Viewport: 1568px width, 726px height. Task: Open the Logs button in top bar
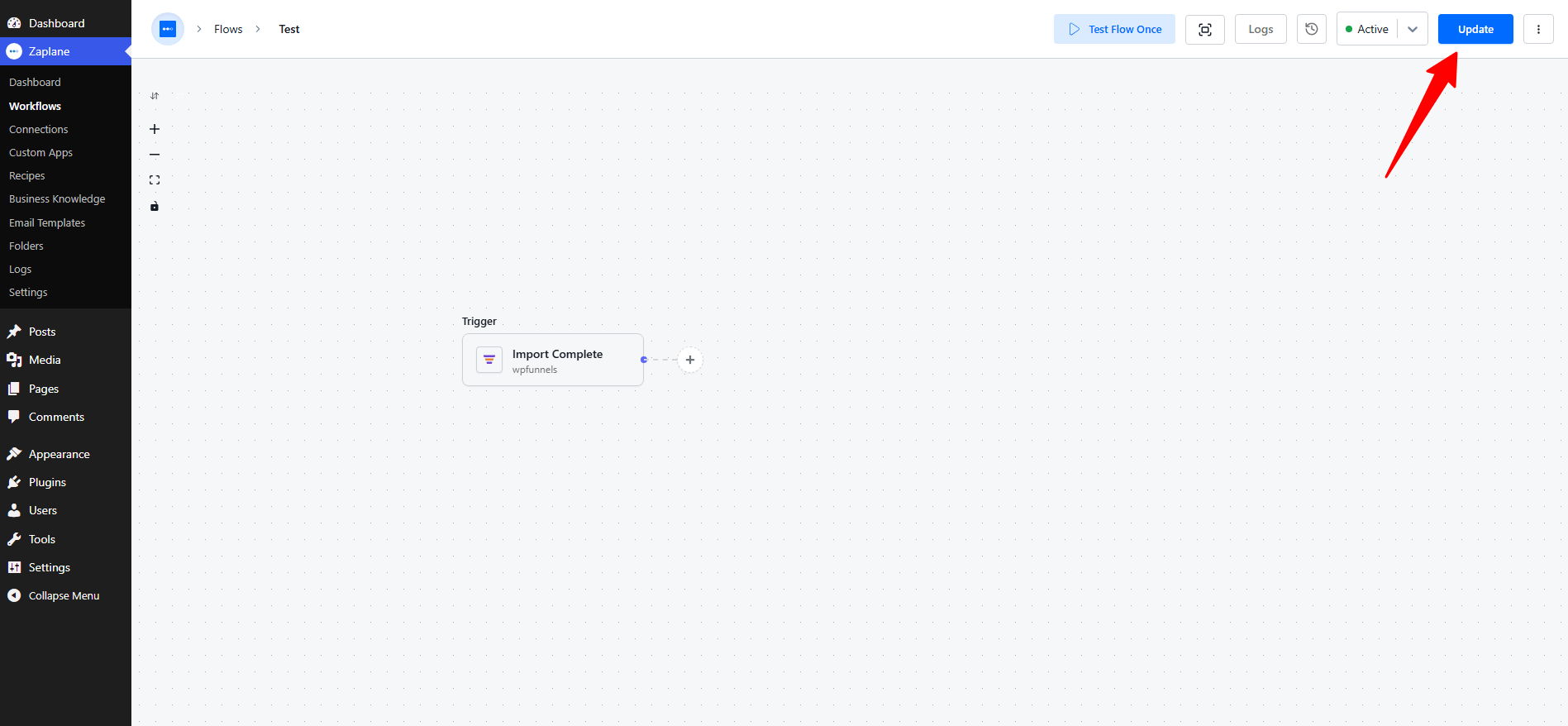(x=1261, y=29)
